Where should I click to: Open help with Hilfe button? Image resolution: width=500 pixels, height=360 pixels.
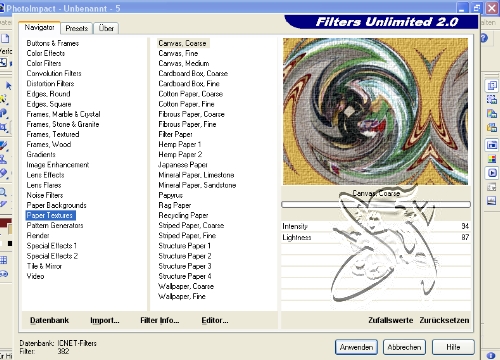point(453,347)
